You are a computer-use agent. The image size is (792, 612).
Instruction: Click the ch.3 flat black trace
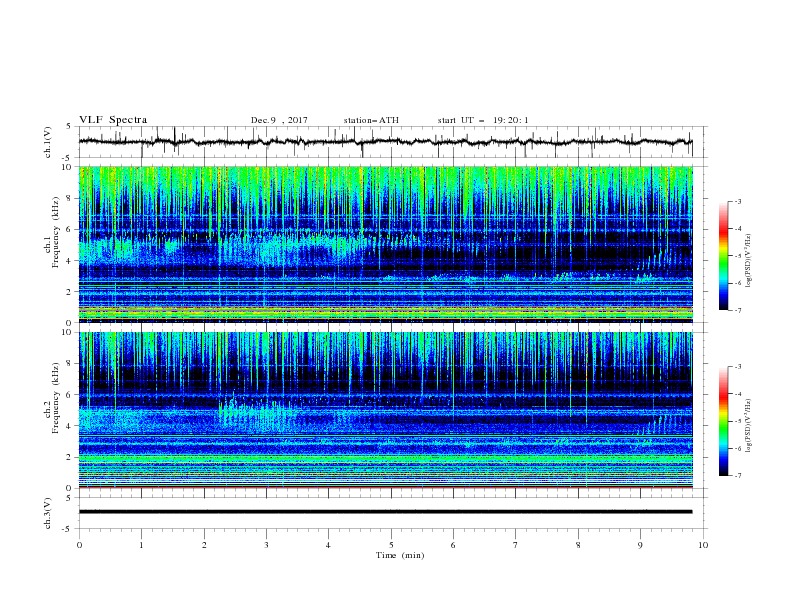coord(385,512)
